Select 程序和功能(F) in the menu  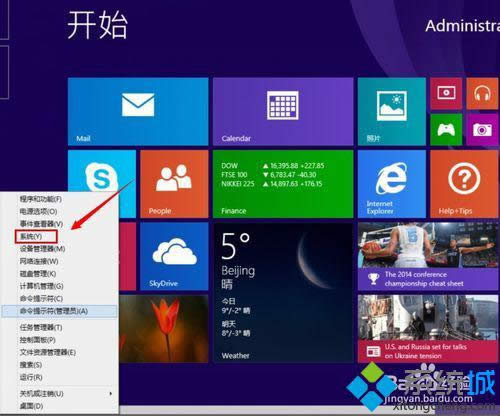click(41, 199)
